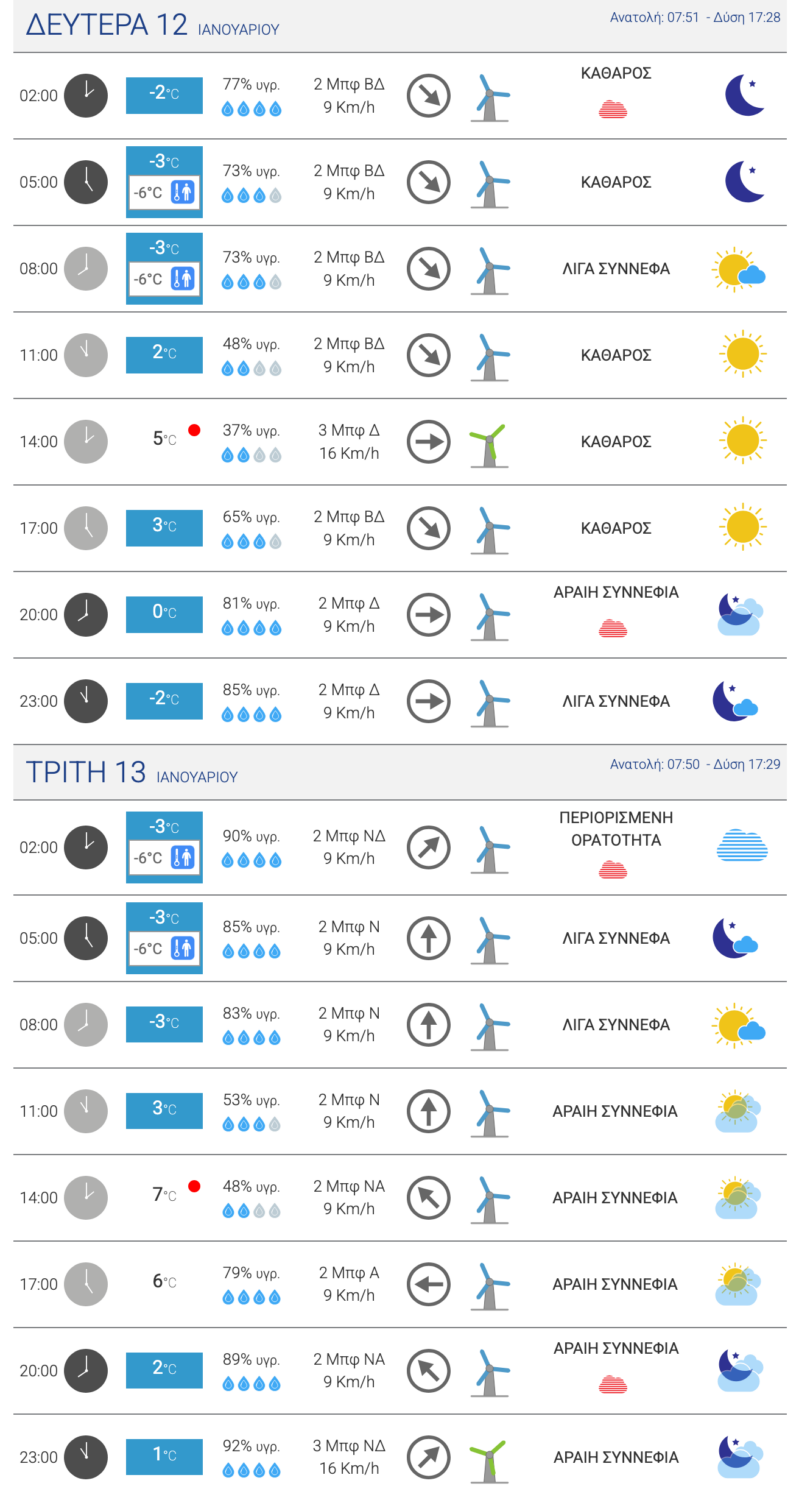Click the red cloud icon under Monday 02:00 ΚΑΘΑΡΟΣ
The image size is (799, 1500).
613,110
